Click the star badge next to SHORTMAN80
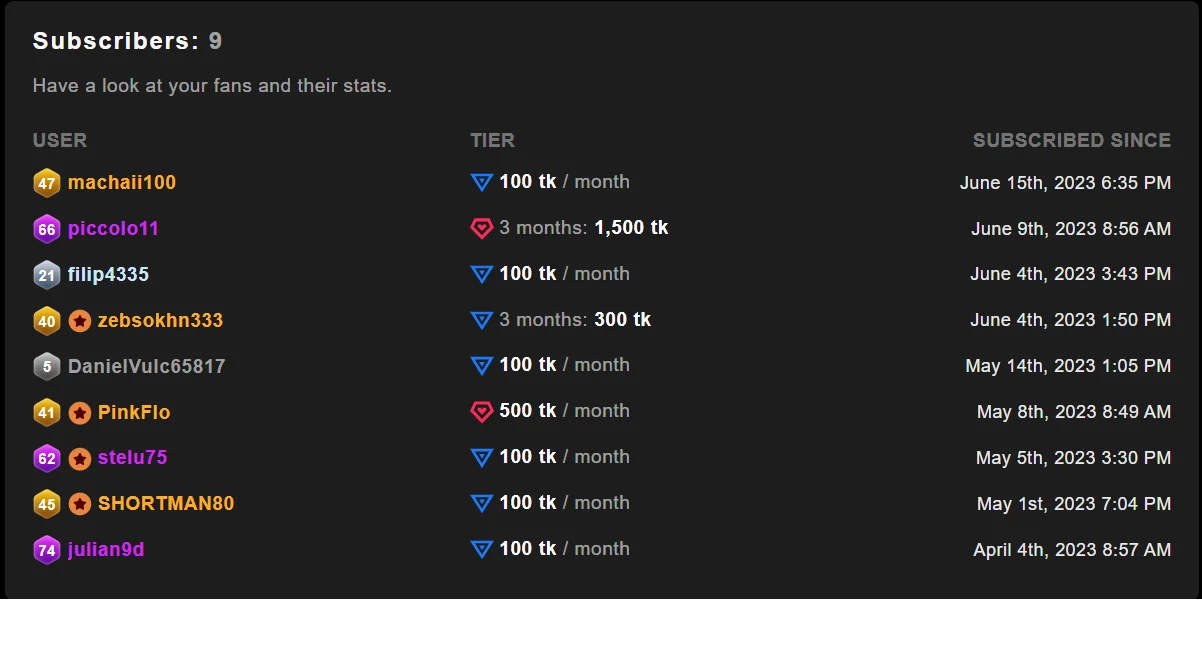The width and height of the screenshot is (1202, 648). coord(80,504)
